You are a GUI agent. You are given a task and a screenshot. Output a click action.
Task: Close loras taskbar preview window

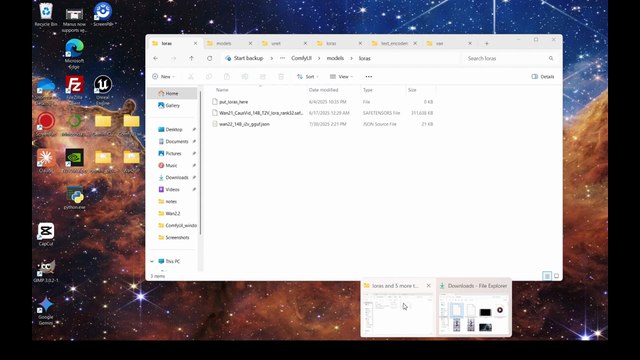click(428, 286)
